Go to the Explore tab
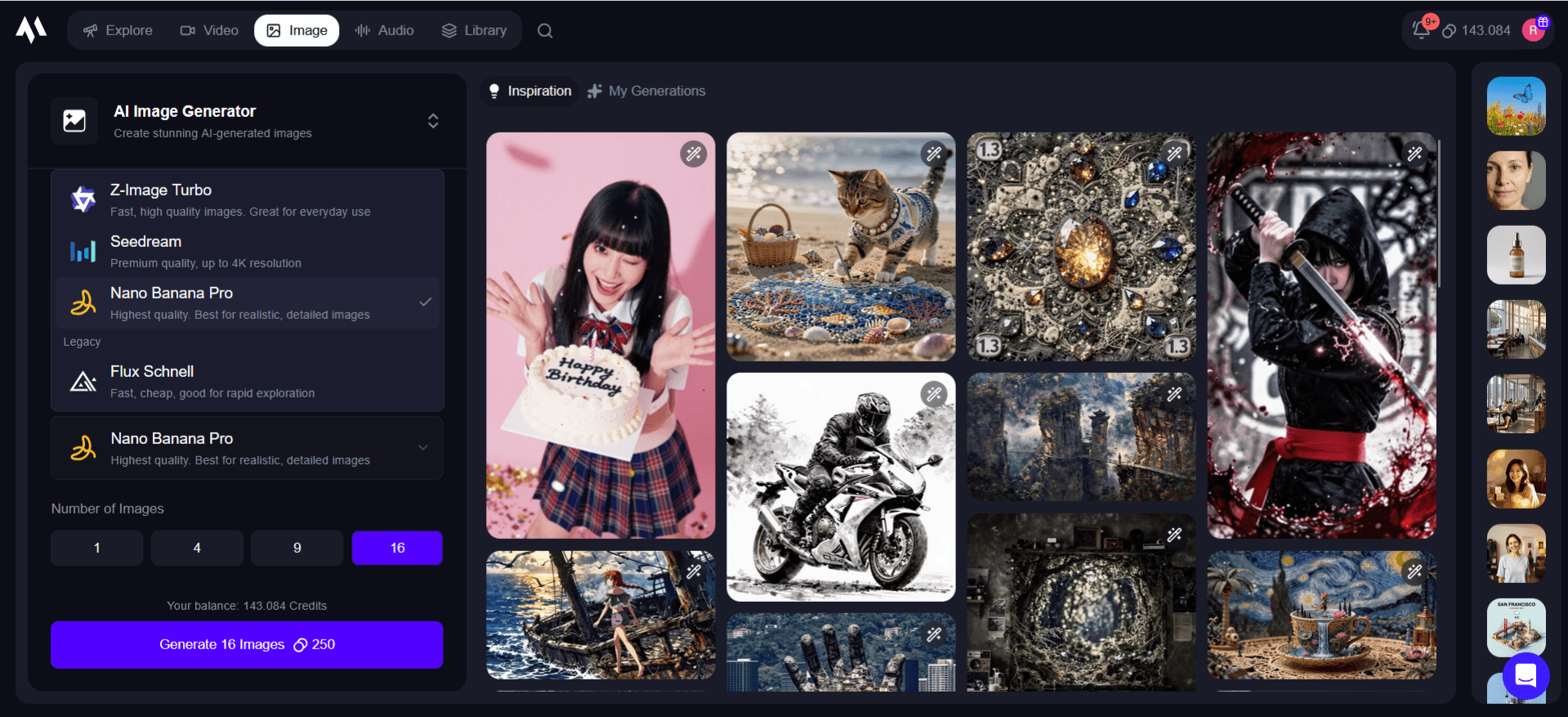Viewport: 1568px width, 717px height. tap(118, 30)
